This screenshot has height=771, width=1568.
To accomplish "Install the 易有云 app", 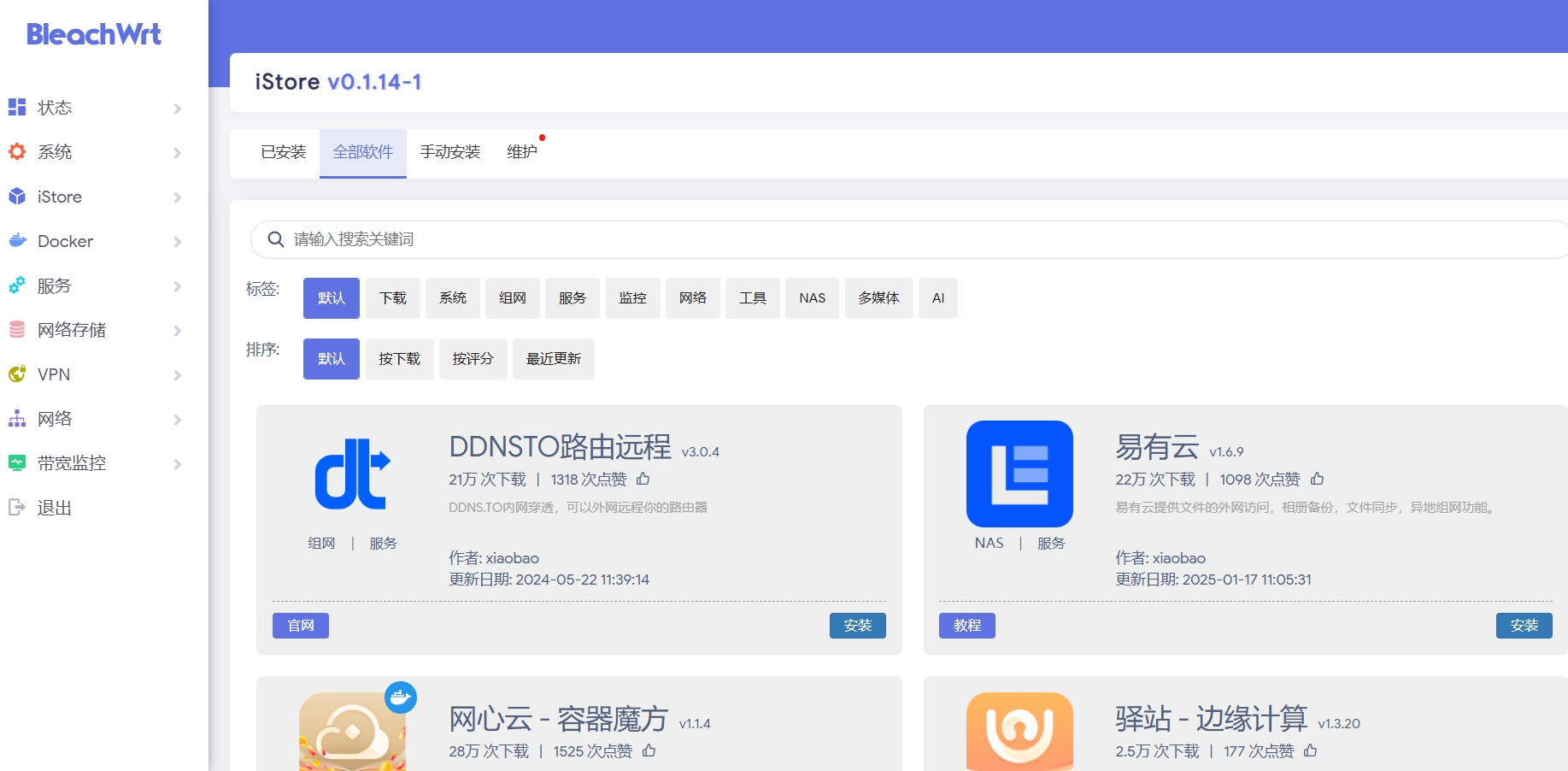I will point(1524,626).
